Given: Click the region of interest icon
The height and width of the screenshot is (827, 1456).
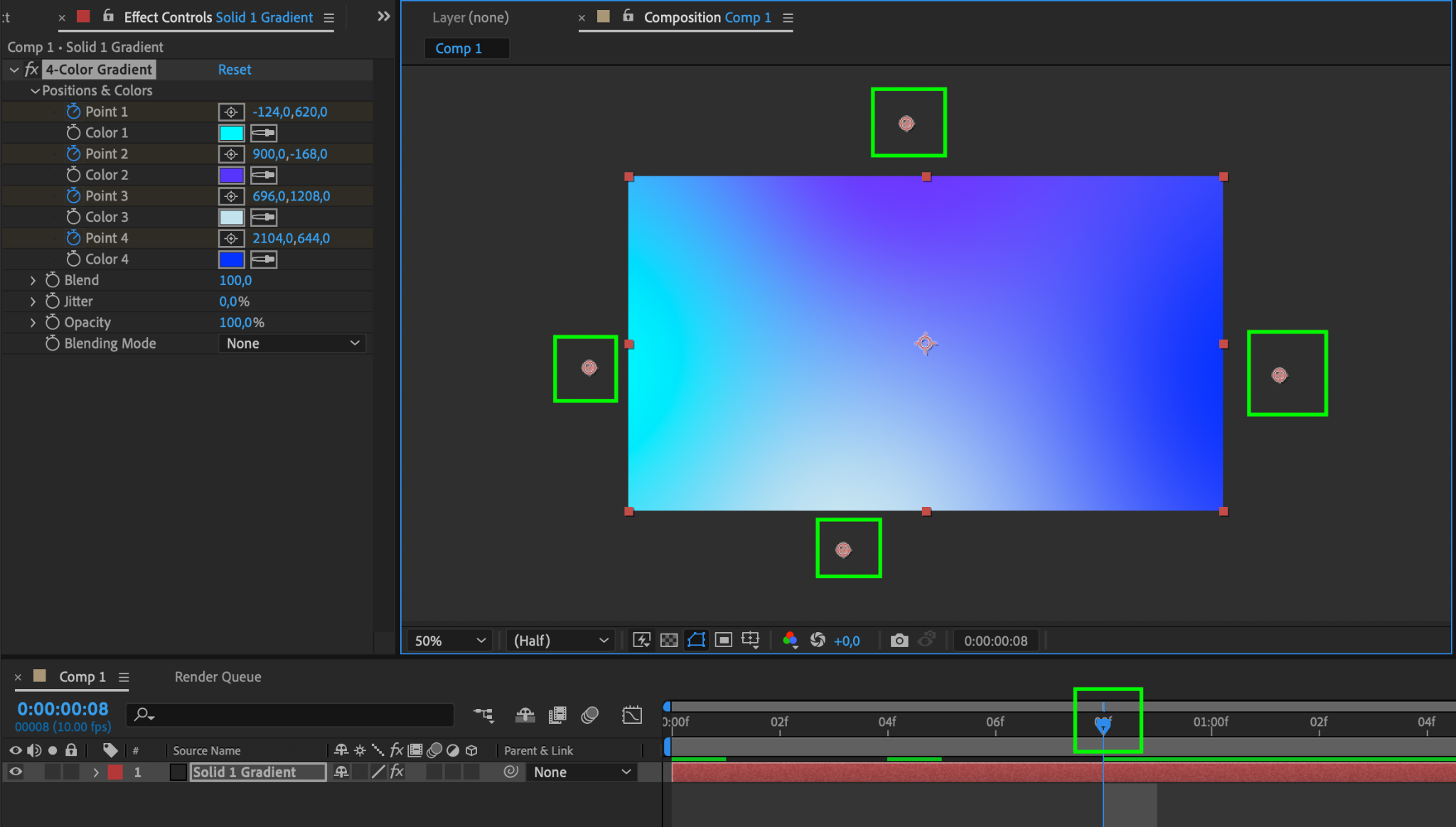Looking at the screenshot, I should (723, 640).
